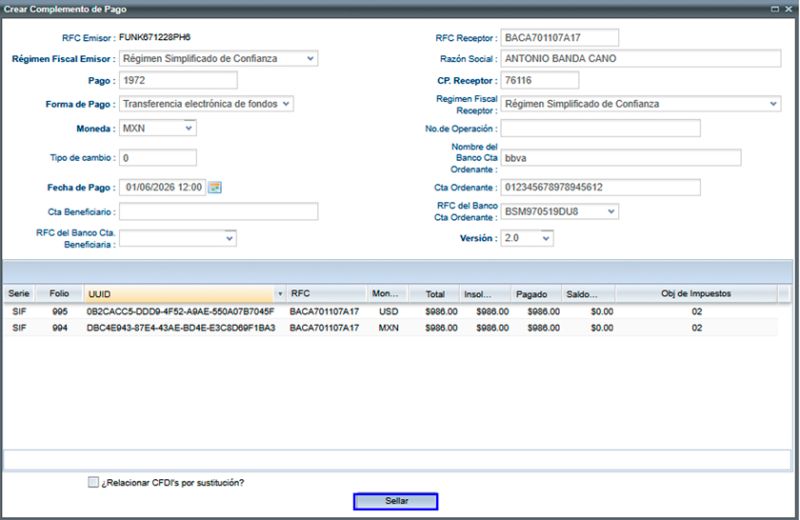The width and height of the screenshot is (800, 520).
Task: Sort by the Saldo... column header
Action: 588,294
